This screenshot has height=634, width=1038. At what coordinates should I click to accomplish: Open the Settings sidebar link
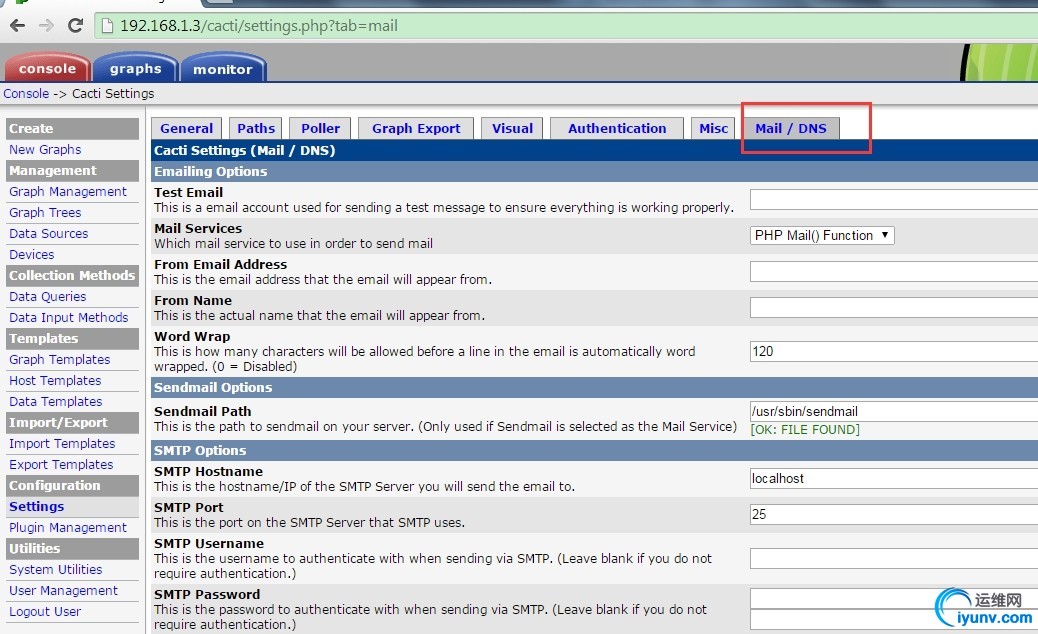pos(36,506)
